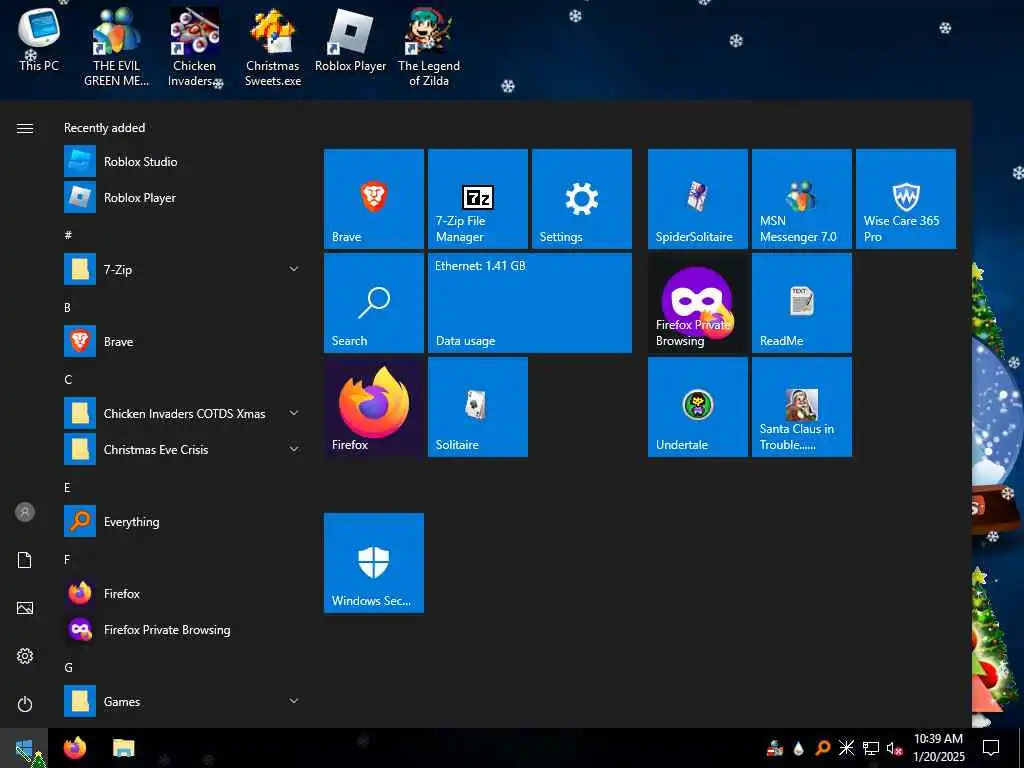Select Christmas Sweets.exe desktop icon
Image resolution: width=1024 pixels, height=768 pixels.
273,47
